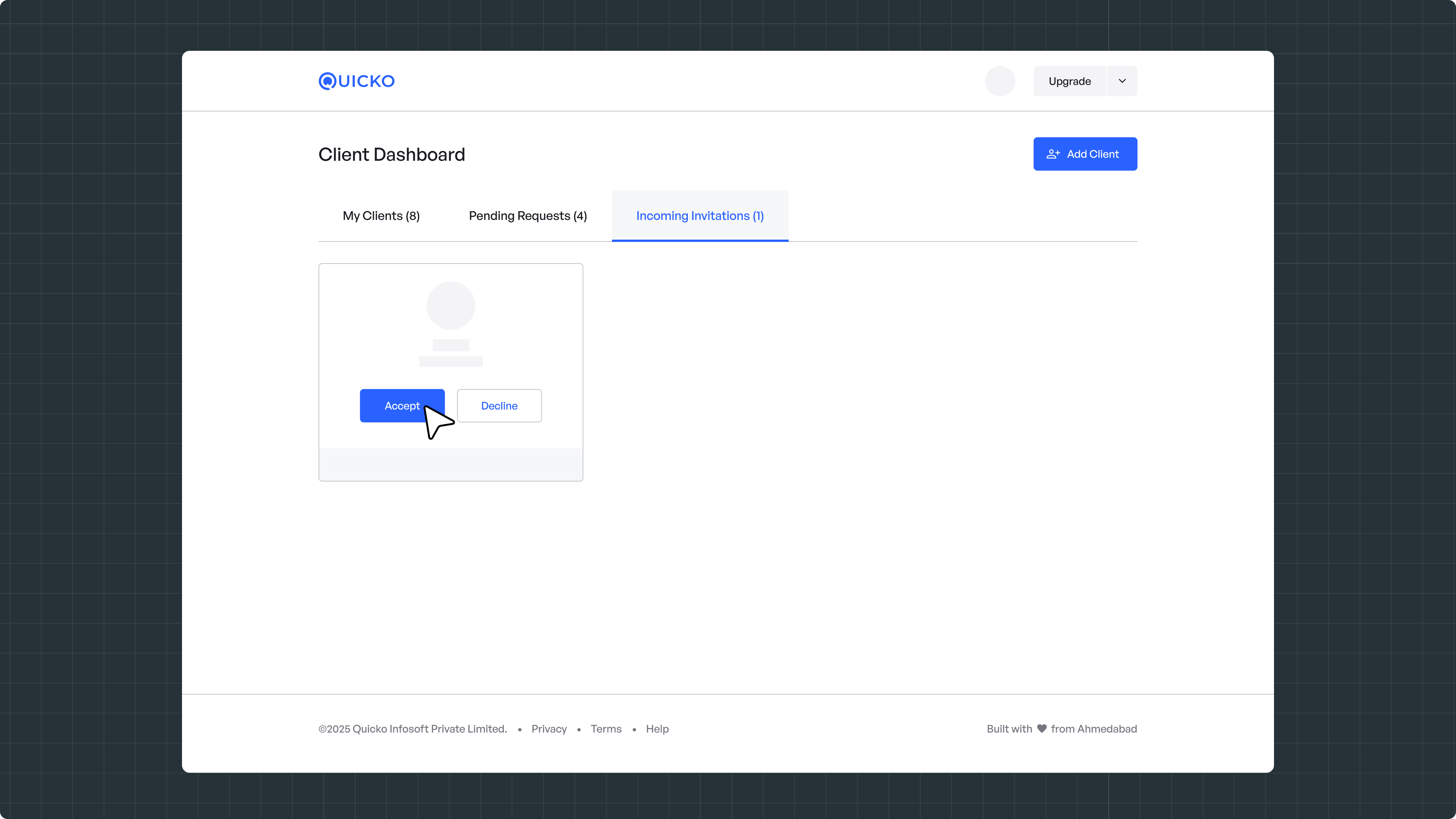The image size is (1456, 819).
Task: Expand the dropdown chevron beside Upgrade
Action: tap(1122, 81)
